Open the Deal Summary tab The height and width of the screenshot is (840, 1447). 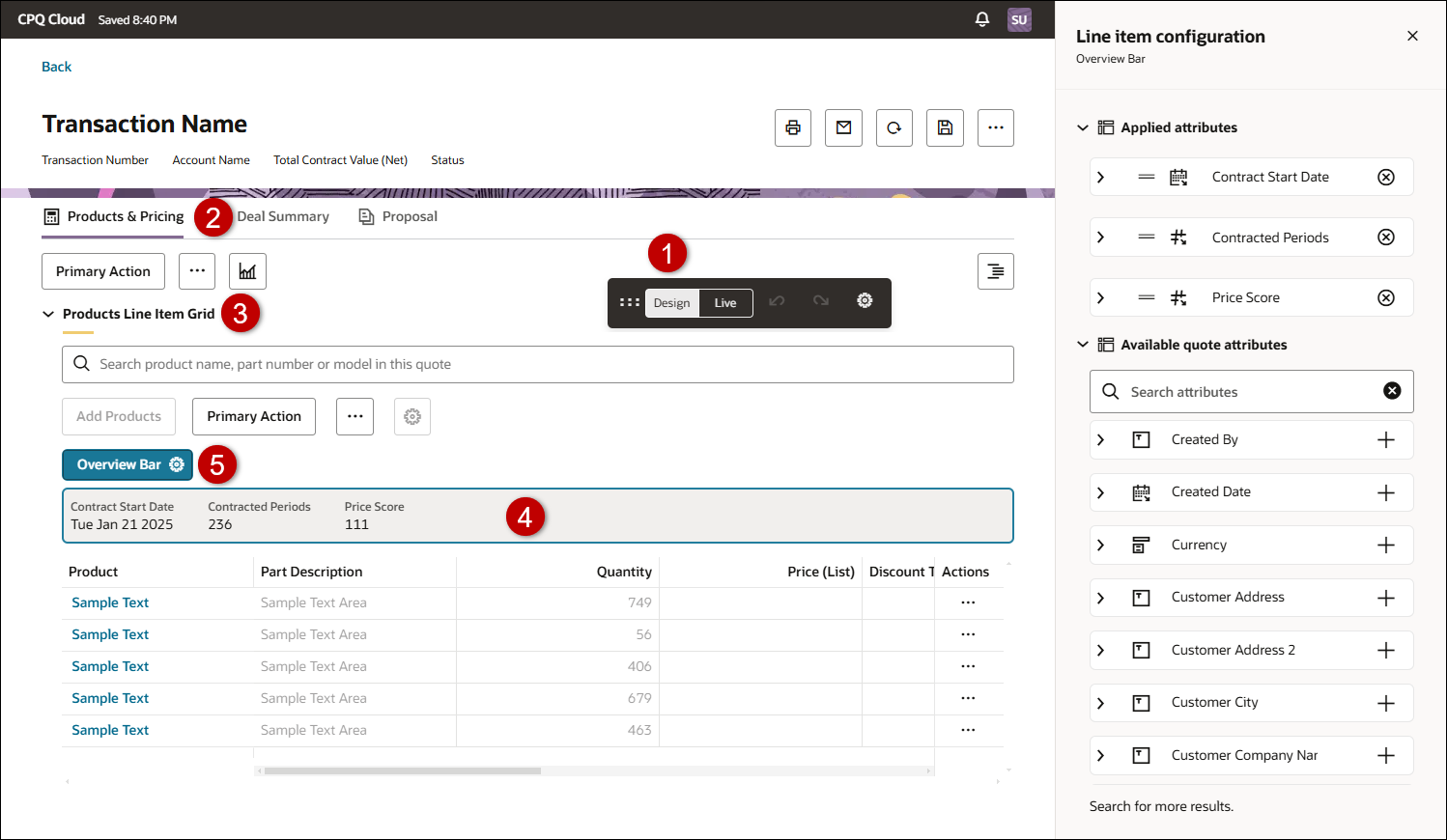pos(283,217)
